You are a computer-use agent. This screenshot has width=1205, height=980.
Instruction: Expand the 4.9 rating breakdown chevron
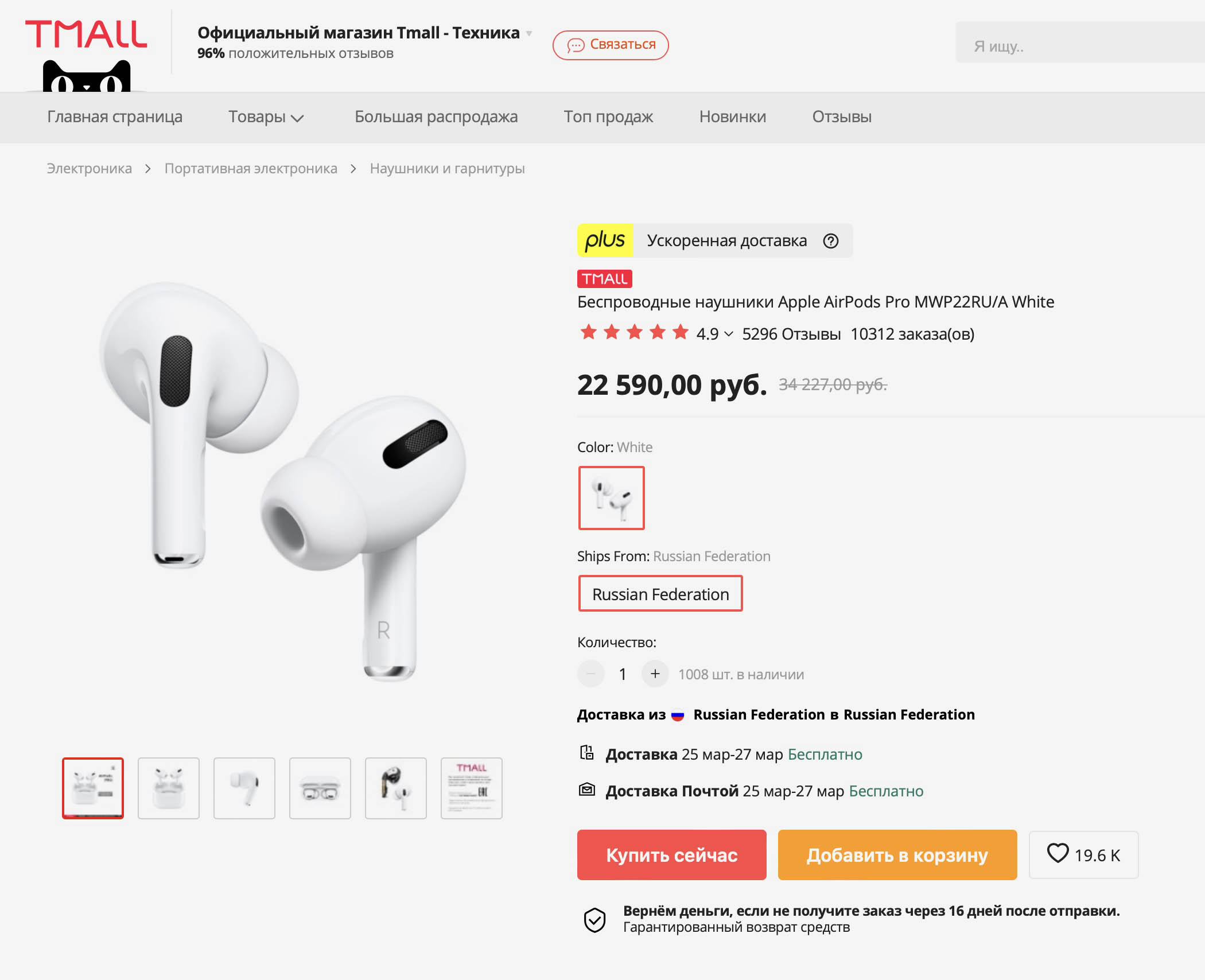[729, 334]
